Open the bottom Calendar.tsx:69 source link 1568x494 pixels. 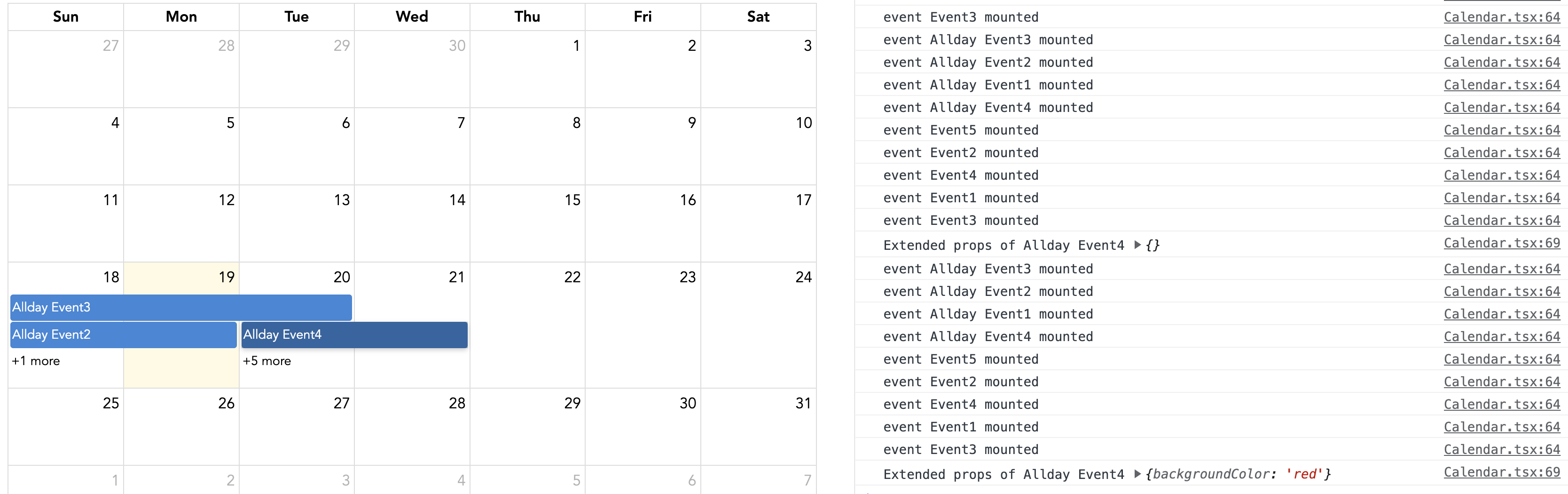(x=1502, y=472)
